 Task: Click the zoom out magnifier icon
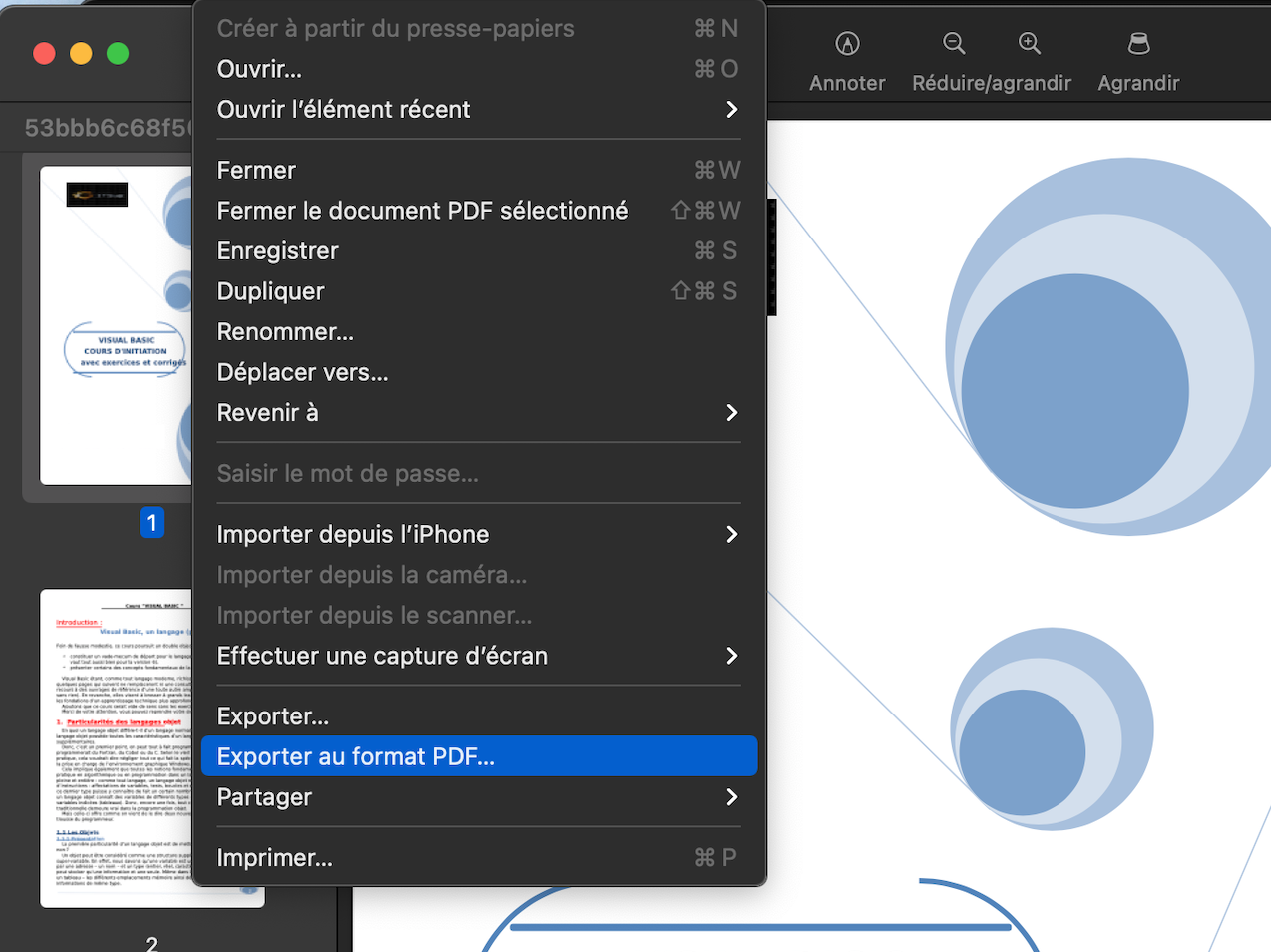tap(954, 43)
